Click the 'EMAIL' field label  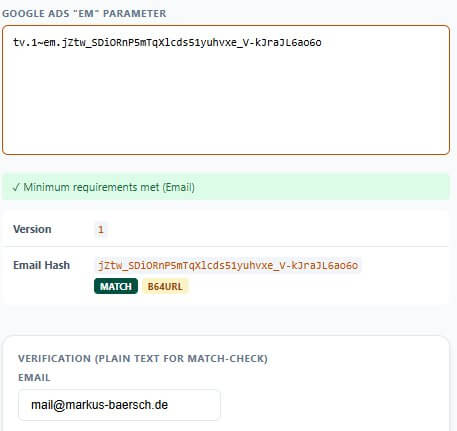click(x=34, y=378)
